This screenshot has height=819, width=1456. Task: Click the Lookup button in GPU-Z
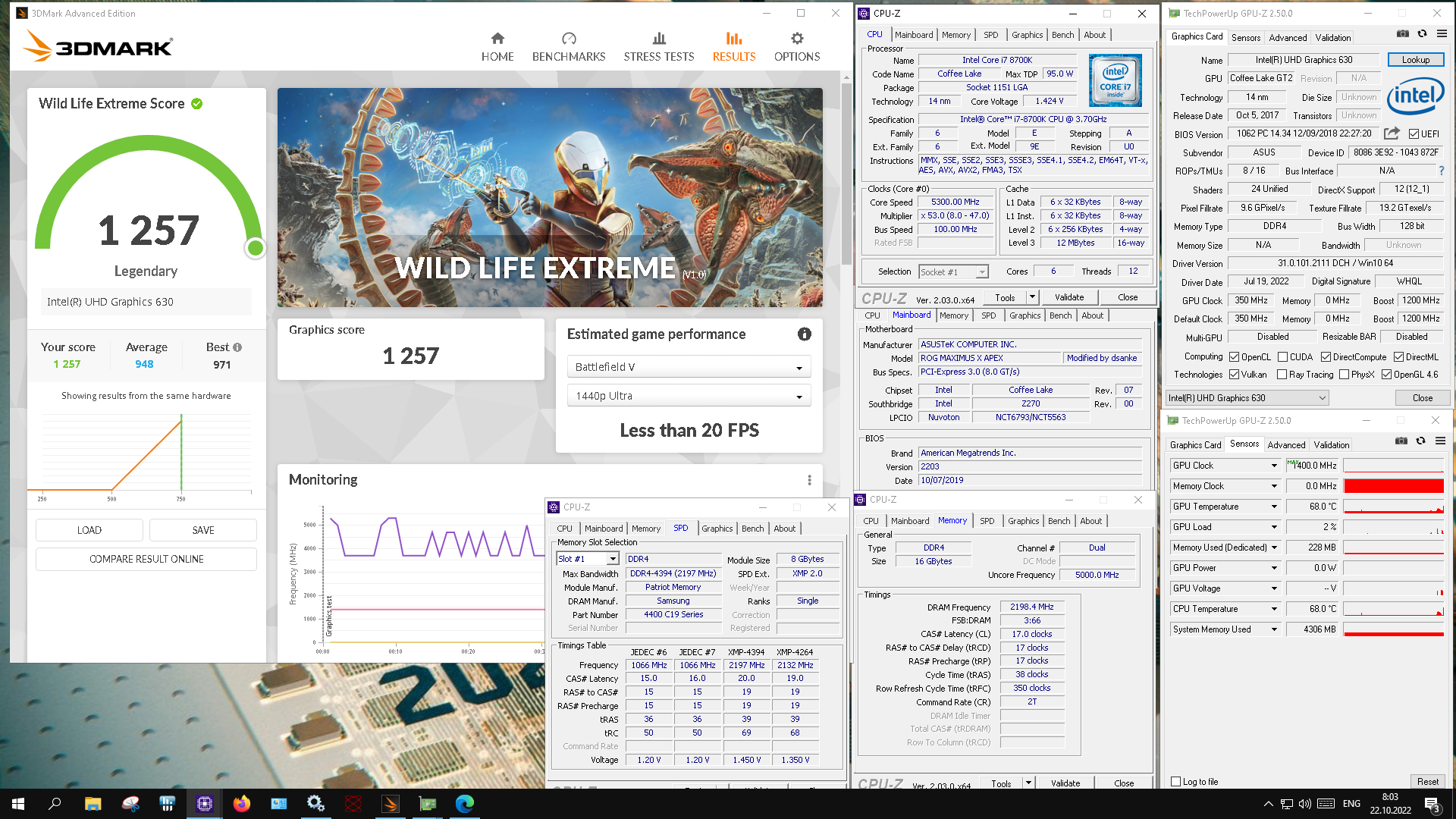1416,60
